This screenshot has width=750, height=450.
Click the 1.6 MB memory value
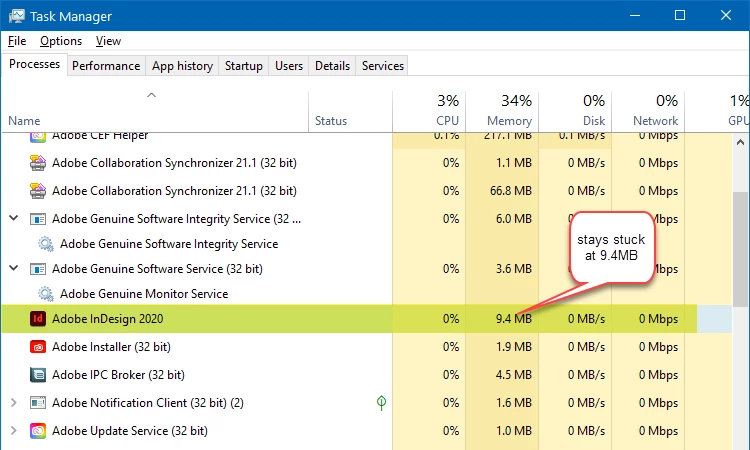click(x=514, y=403)
